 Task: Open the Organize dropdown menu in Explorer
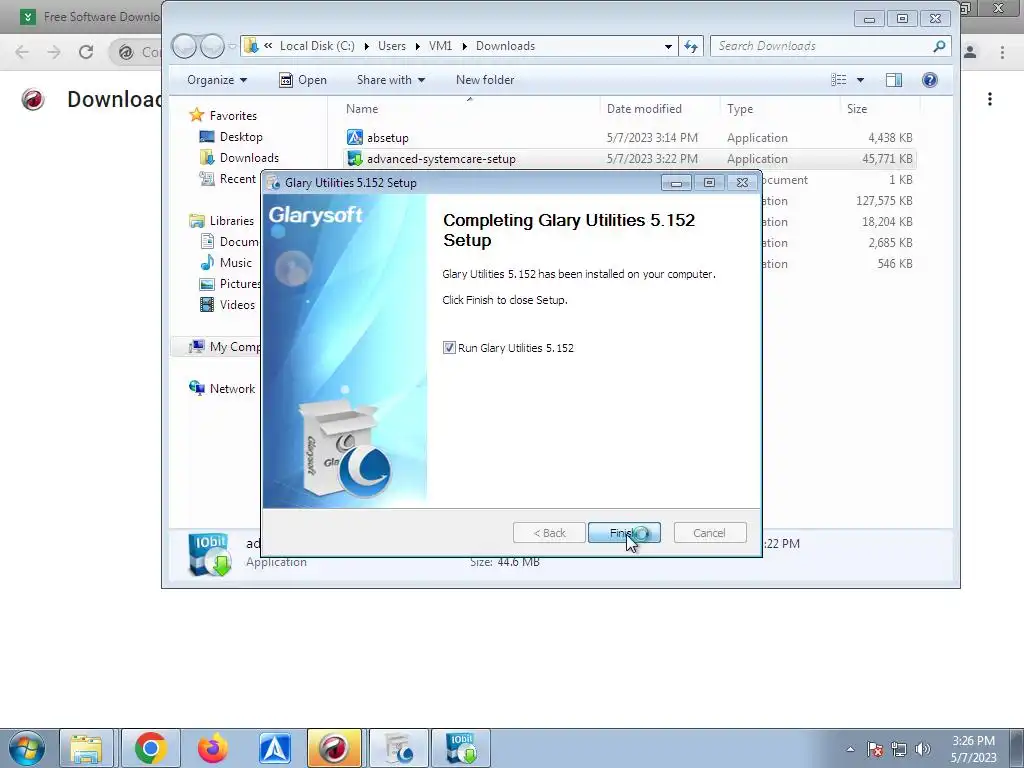(x=217, y=80)
